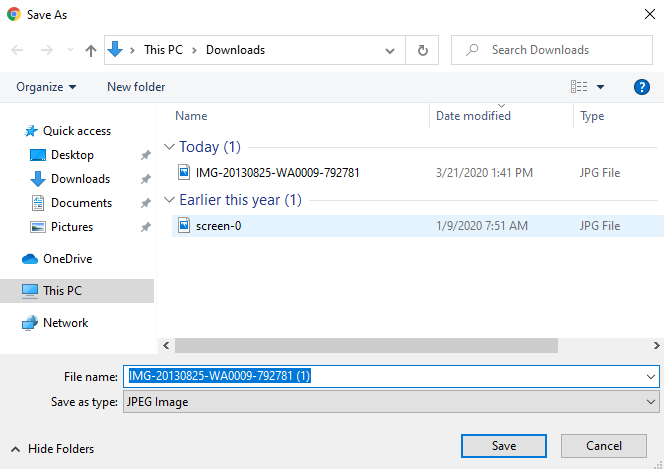Click the Refresh Downloads button
This screenshot has height=469, width=664.
pyautogui.click(x=422, y=50)
